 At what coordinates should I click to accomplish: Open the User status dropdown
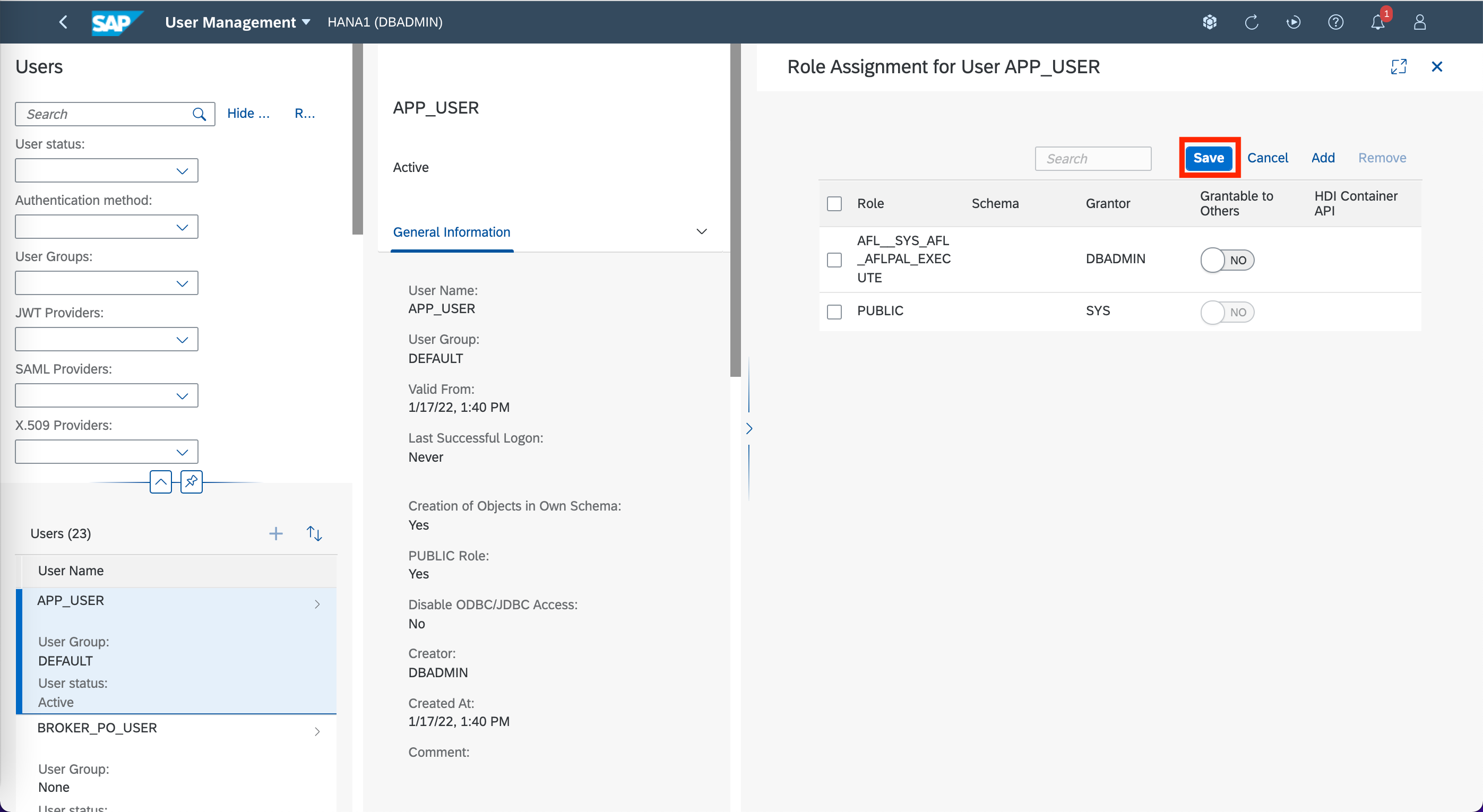click(107, 171)
